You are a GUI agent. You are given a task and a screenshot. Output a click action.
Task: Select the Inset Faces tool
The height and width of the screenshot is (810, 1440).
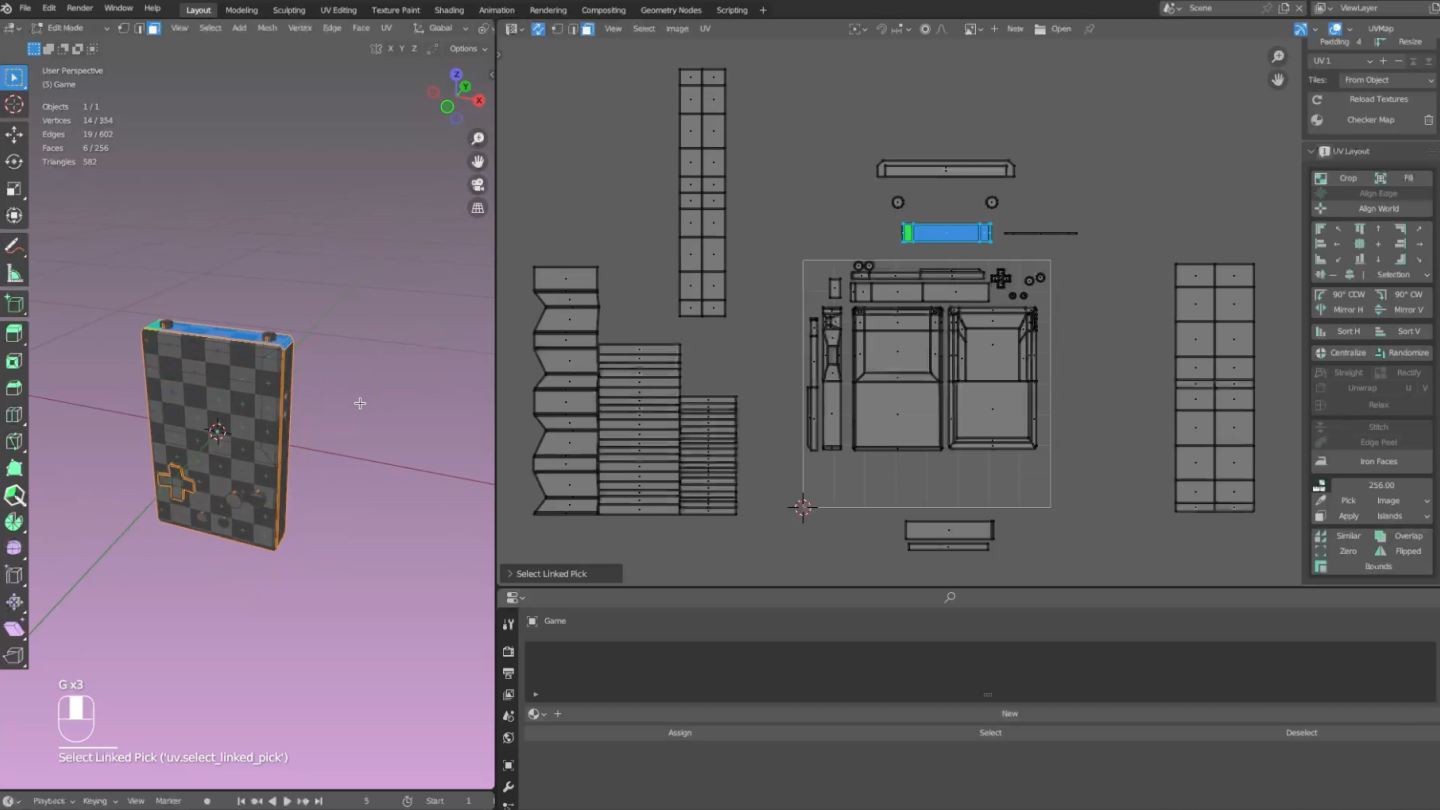[x=14, y=360]
